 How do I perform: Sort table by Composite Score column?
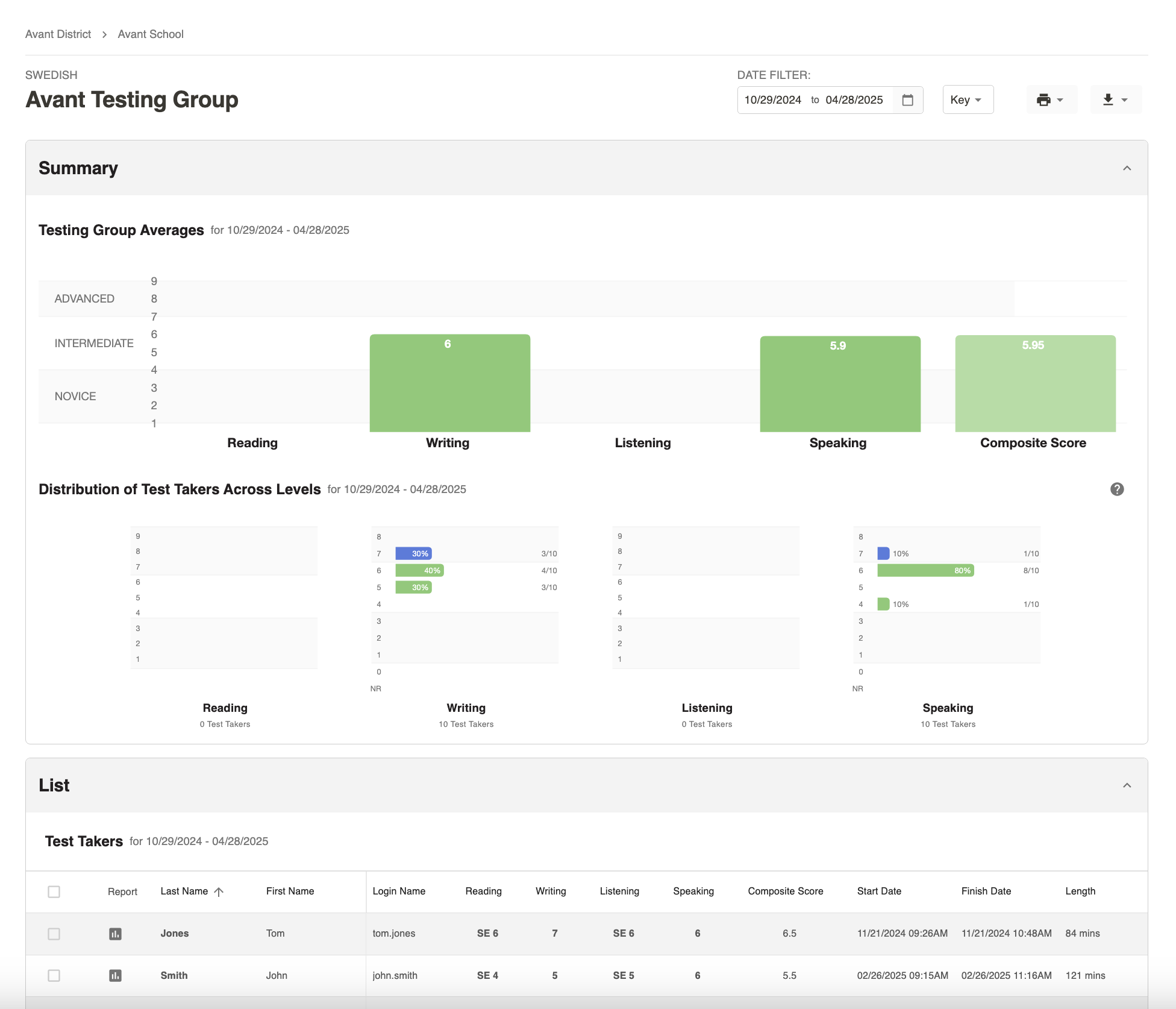(x=785, y=891)
